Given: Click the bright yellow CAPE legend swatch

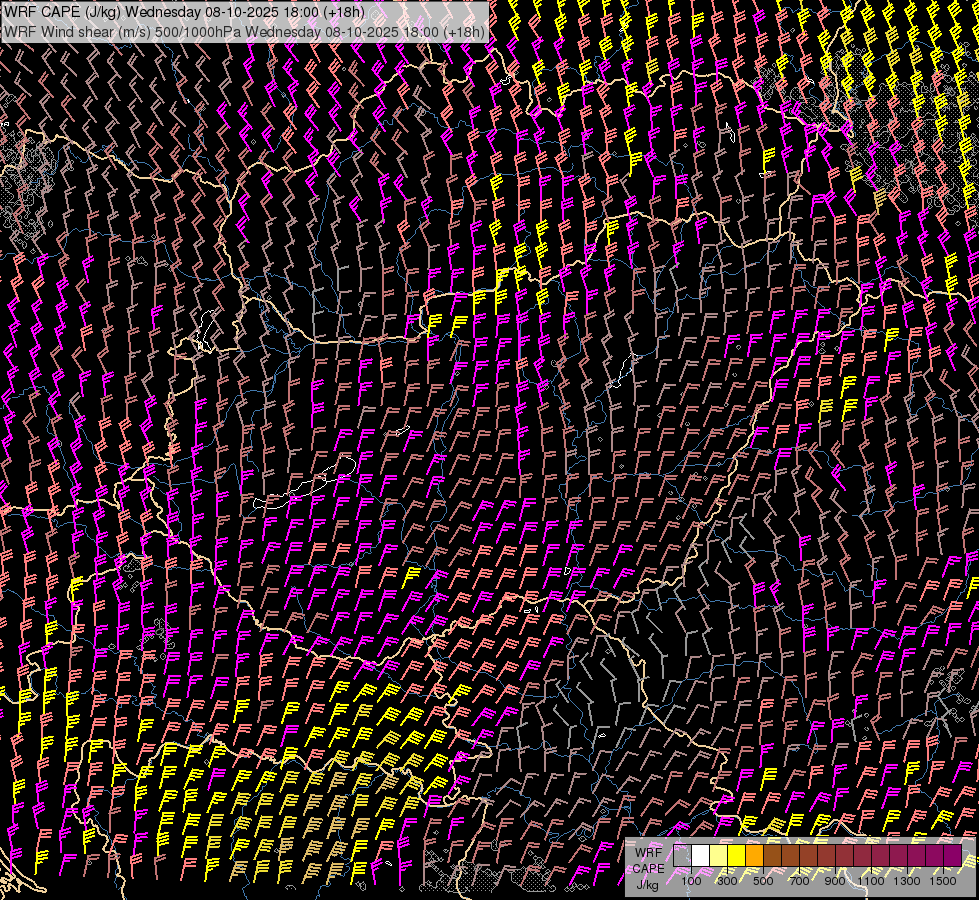Looking at the screenshot, I should pos(736,856).
